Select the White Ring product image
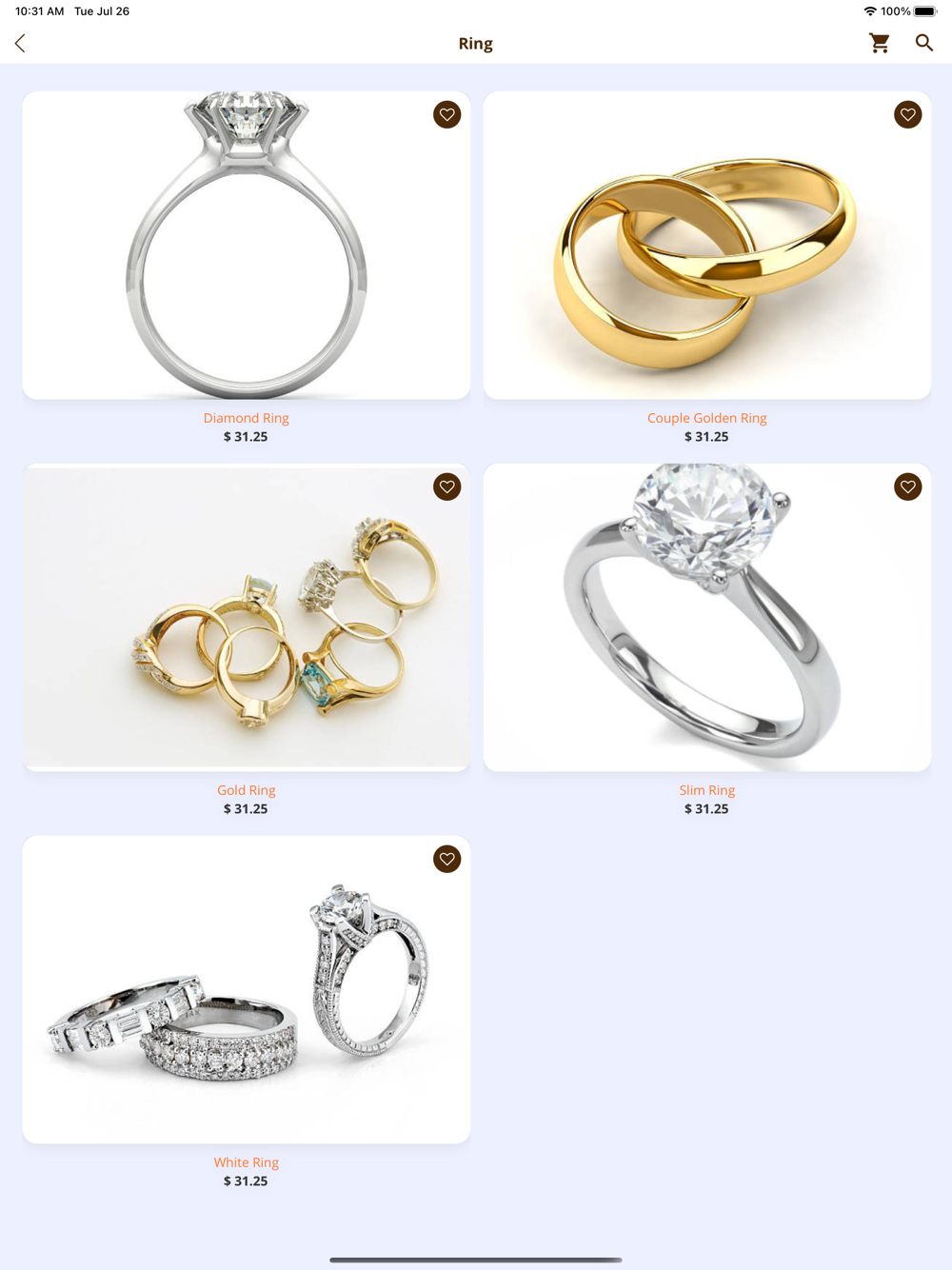Viewport: 952px width, 1270px height. point(247,990)
